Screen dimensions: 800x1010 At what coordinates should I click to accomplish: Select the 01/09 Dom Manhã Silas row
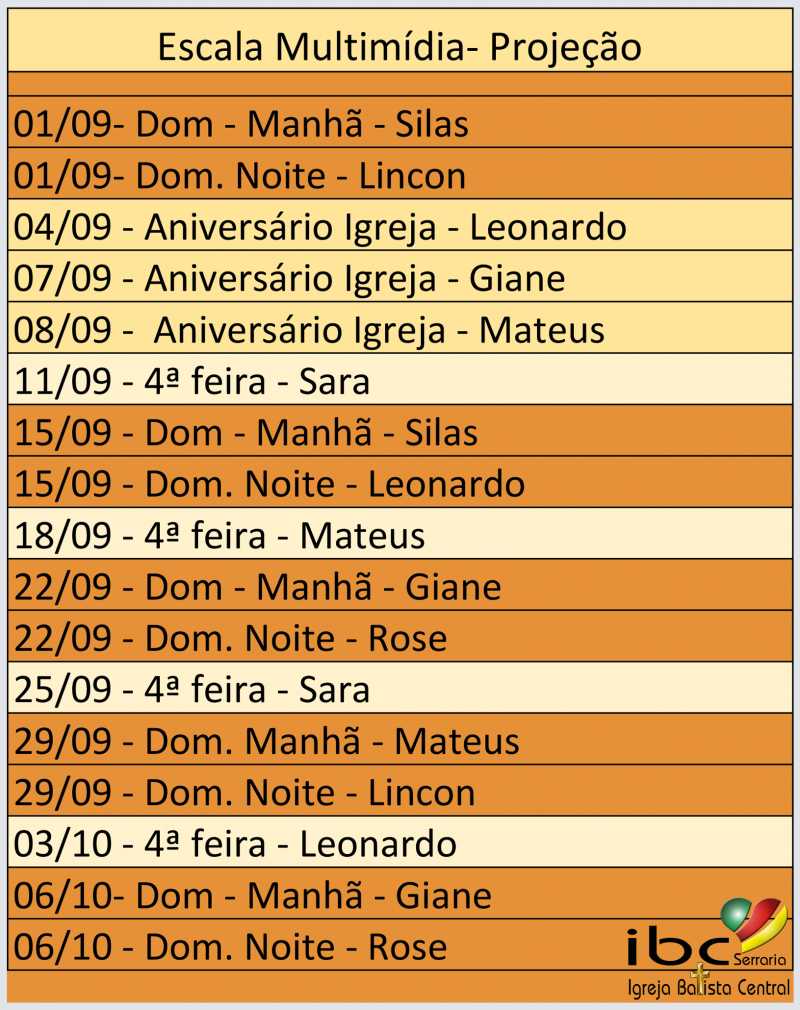400,122
